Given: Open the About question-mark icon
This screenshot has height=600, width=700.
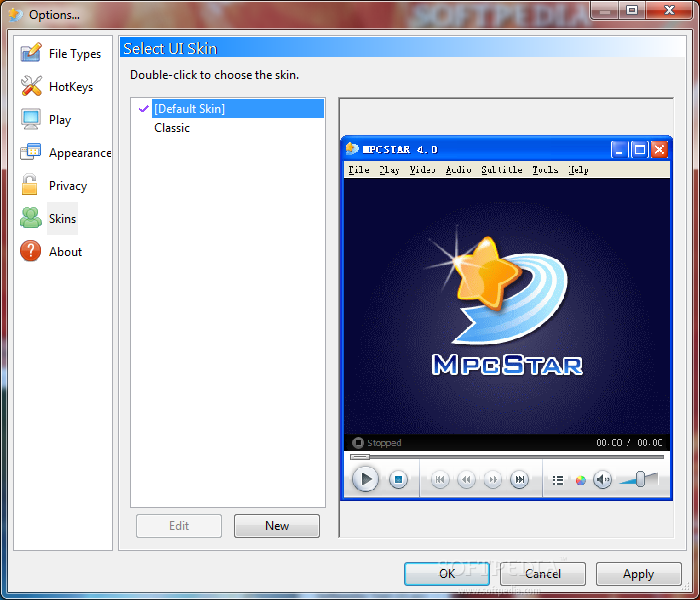Looking at the screenshot, I should [x=31, y=251].
